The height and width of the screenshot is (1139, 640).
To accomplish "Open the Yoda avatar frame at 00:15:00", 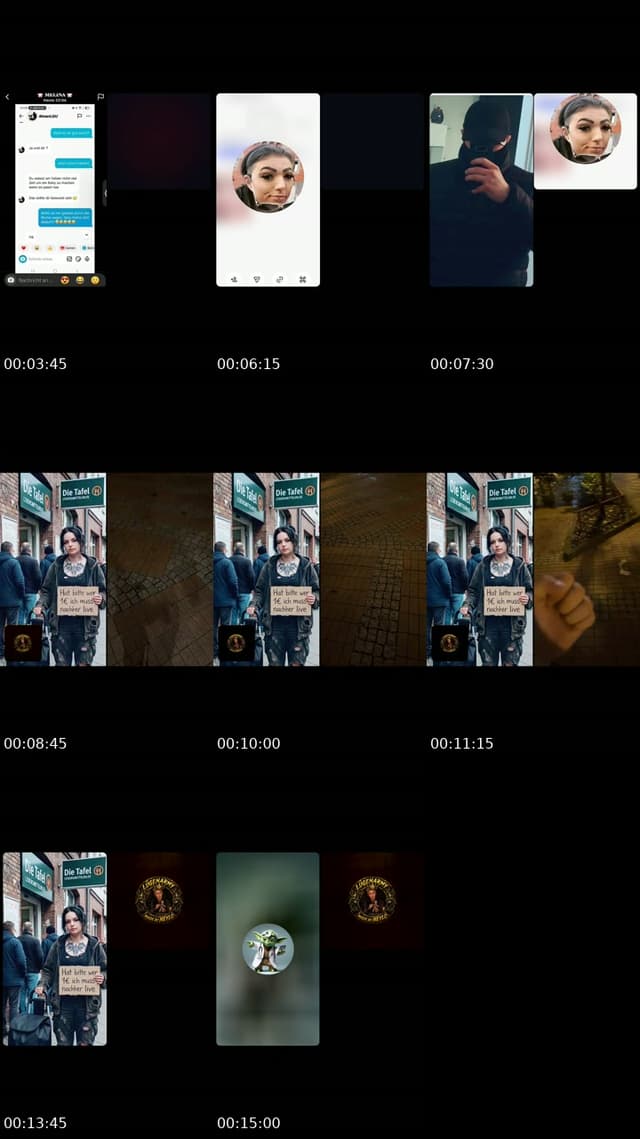I will point(267,949).
